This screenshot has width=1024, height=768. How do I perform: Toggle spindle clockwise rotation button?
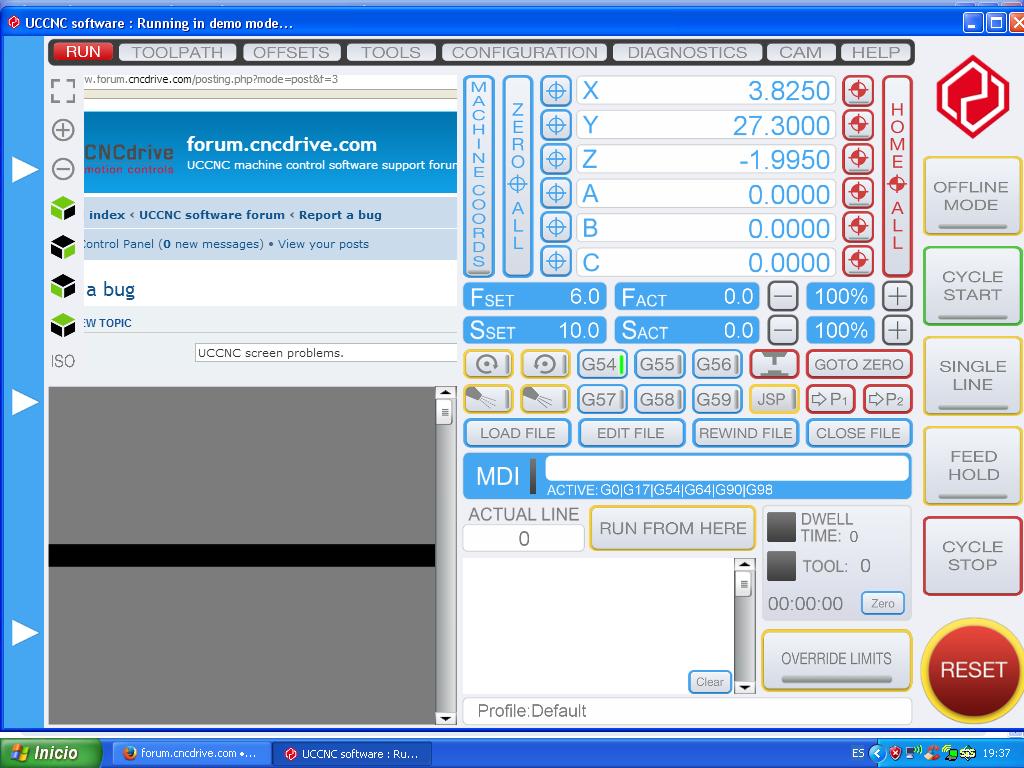[x=488, y=364]
